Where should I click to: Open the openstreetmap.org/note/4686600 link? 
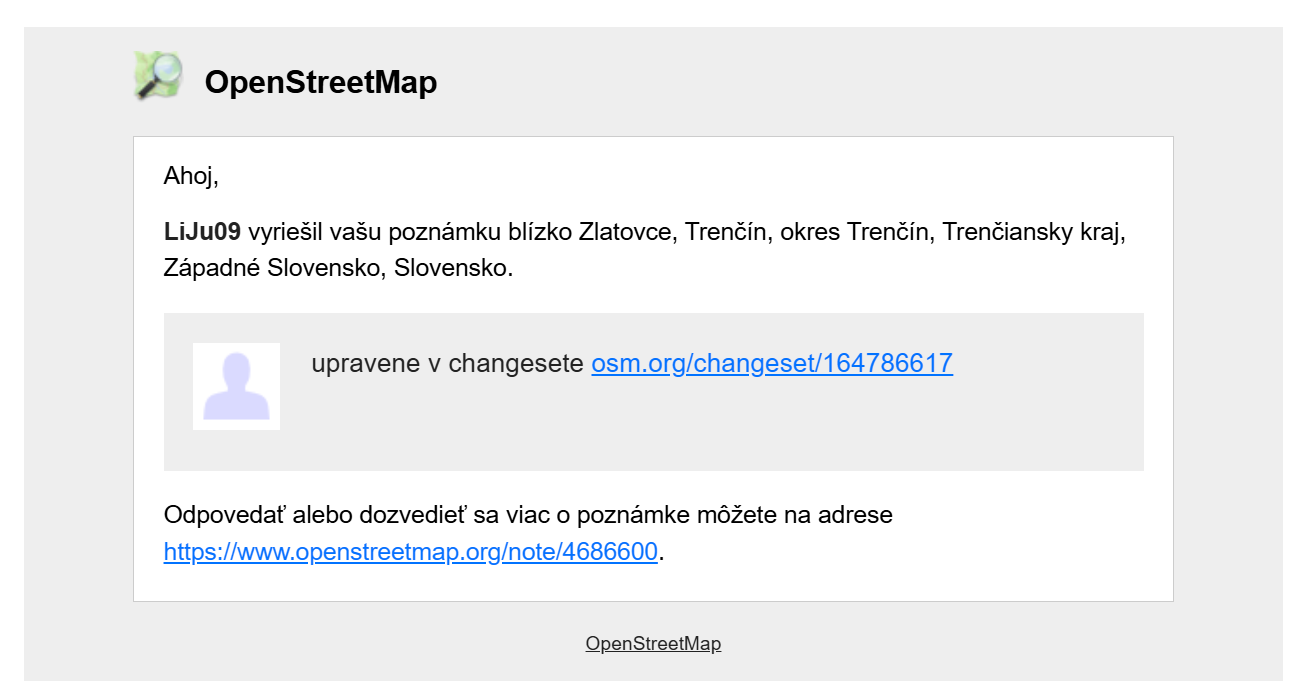410,552
